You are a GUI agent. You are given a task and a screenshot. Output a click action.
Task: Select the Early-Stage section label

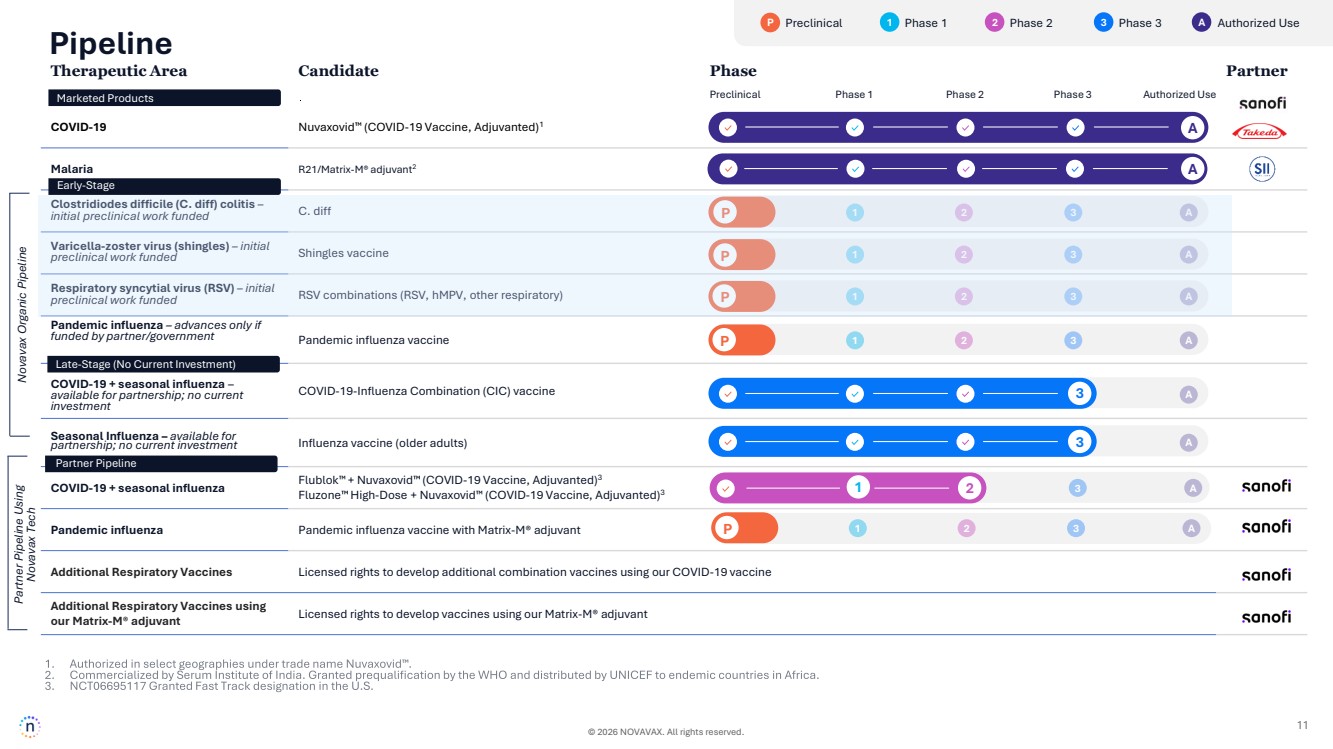click(x=164, y=185)
